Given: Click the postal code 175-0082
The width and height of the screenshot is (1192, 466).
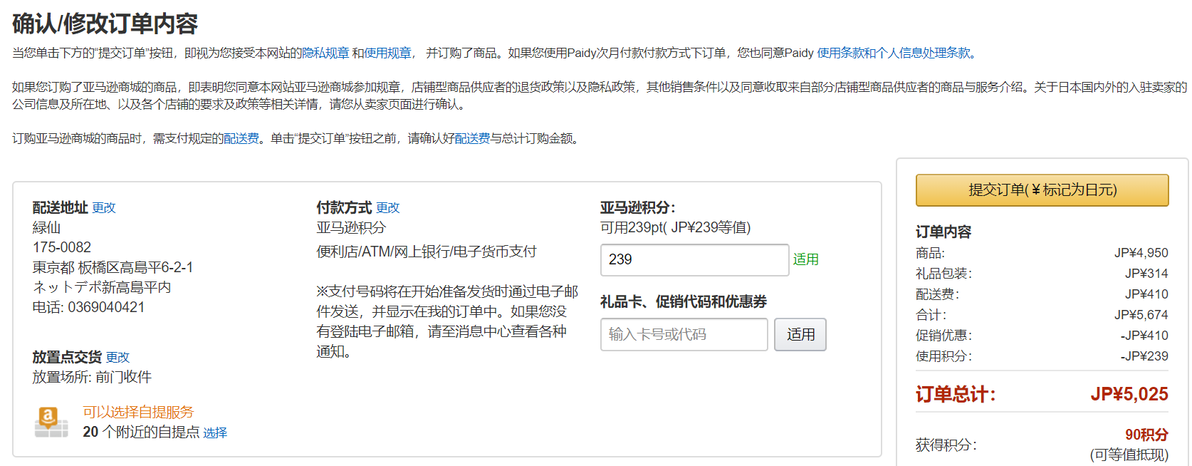Looking at the screenshot, I should point(62,247).
